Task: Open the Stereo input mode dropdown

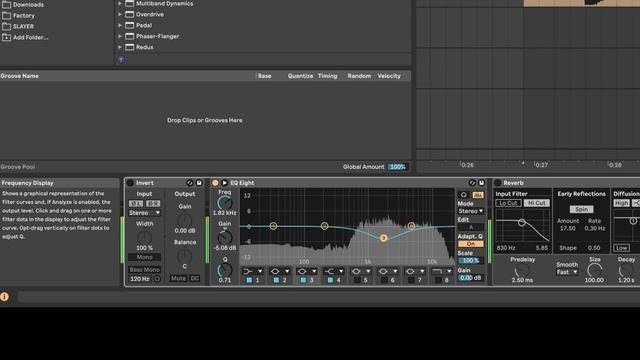Action: (x=144, y=213)
